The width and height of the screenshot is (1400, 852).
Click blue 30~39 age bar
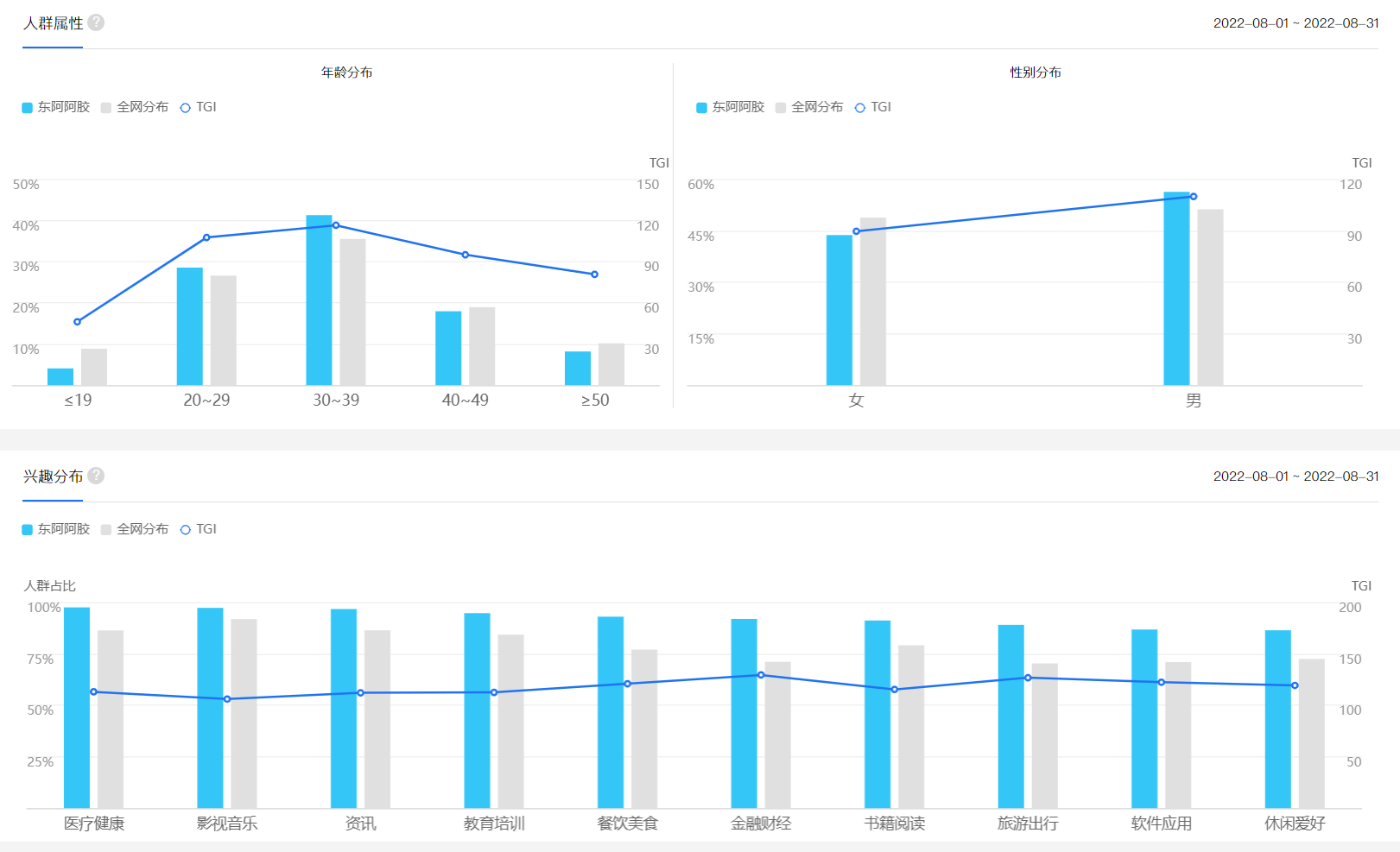pyautogui.click(x=319, y=302)
